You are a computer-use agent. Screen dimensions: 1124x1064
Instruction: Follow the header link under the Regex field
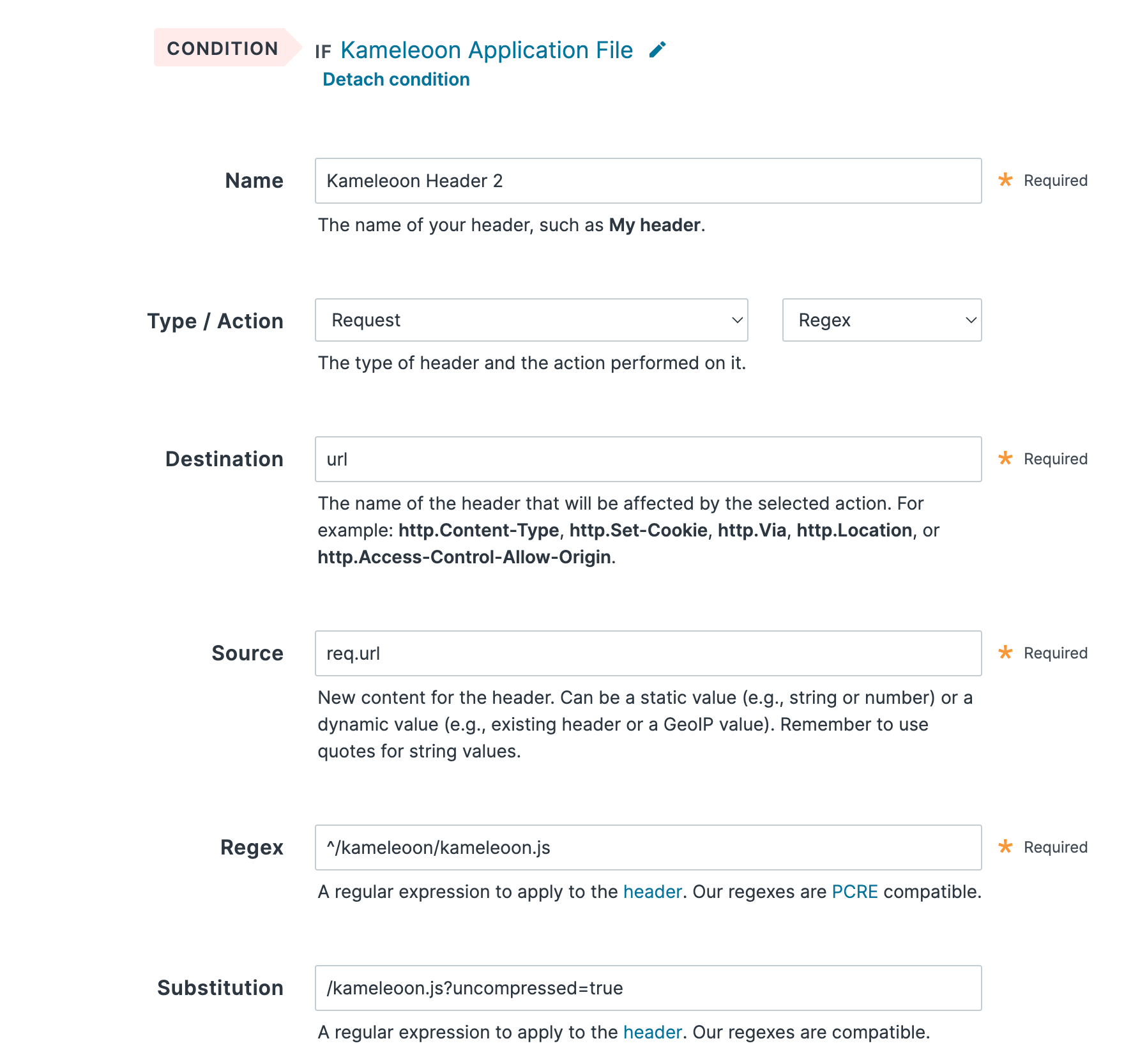[652, 892]
